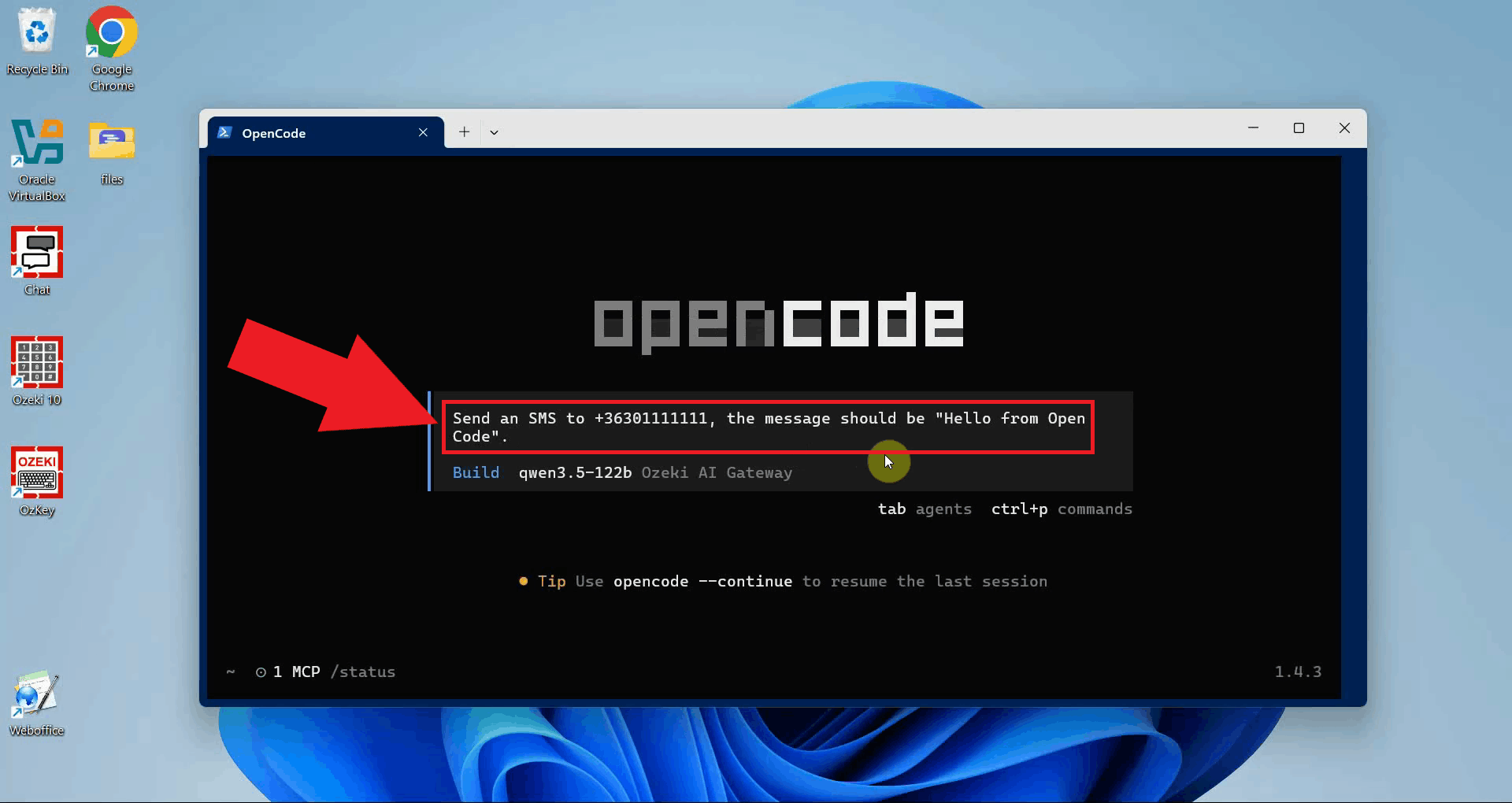Open a new terminal tab with plus button
The width and height of the screenshot is (1512, 803).
pos(465,132)
